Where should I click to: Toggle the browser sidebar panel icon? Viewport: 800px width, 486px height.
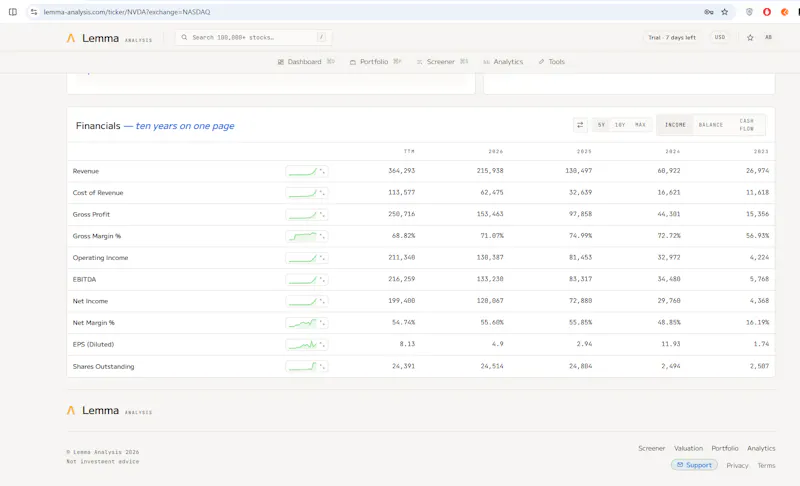point(13,12)
